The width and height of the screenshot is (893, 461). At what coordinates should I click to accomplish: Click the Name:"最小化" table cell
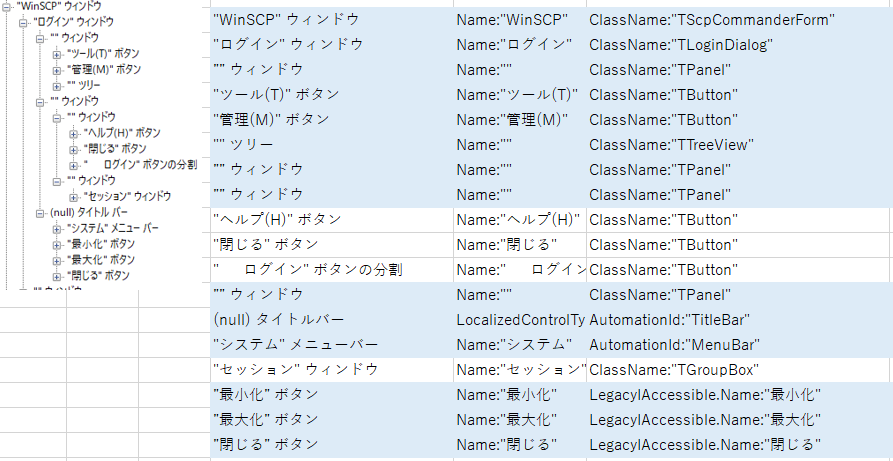[520, 394]
